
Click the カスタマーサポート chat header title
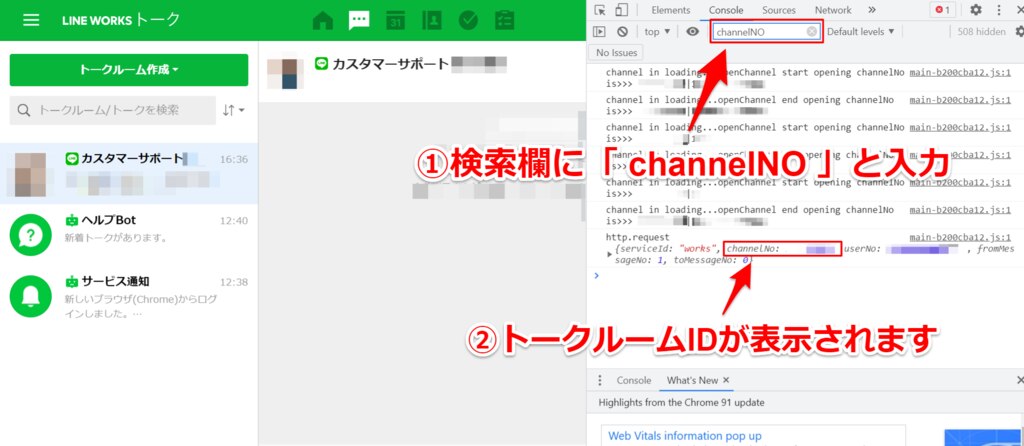click(x=391, y=64)
